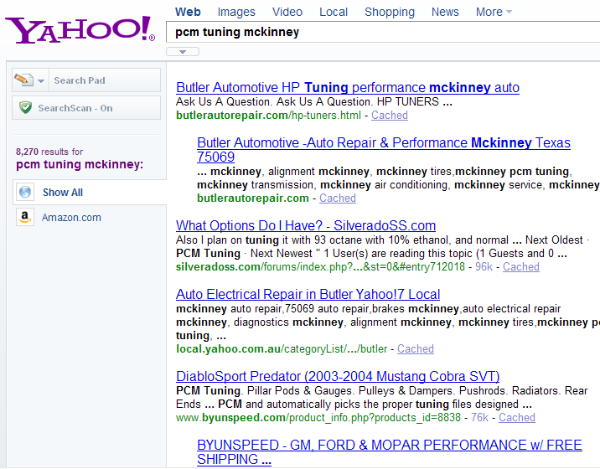
Task: Open the More dropdown menu
Action: pos(494,12)
